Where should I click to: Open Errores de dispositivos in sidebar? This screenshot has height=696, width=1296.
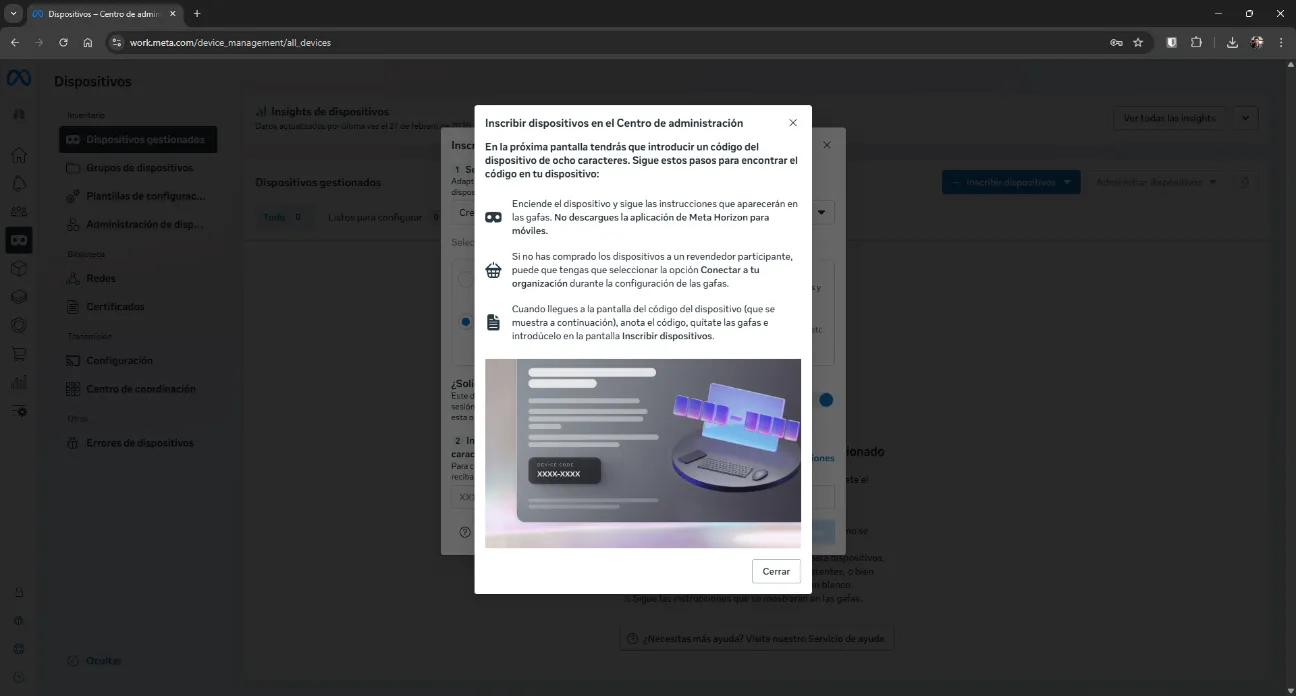138,442
